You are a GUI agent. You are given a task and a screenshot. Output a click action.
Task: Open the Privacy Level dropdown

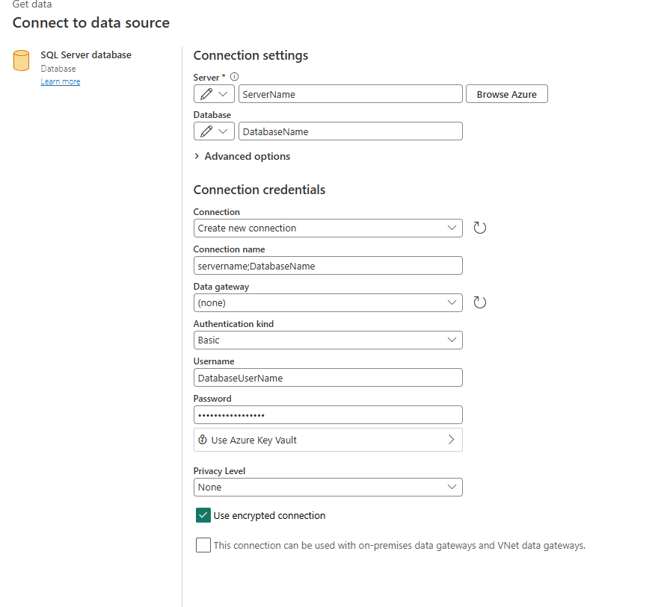(328, 487)
